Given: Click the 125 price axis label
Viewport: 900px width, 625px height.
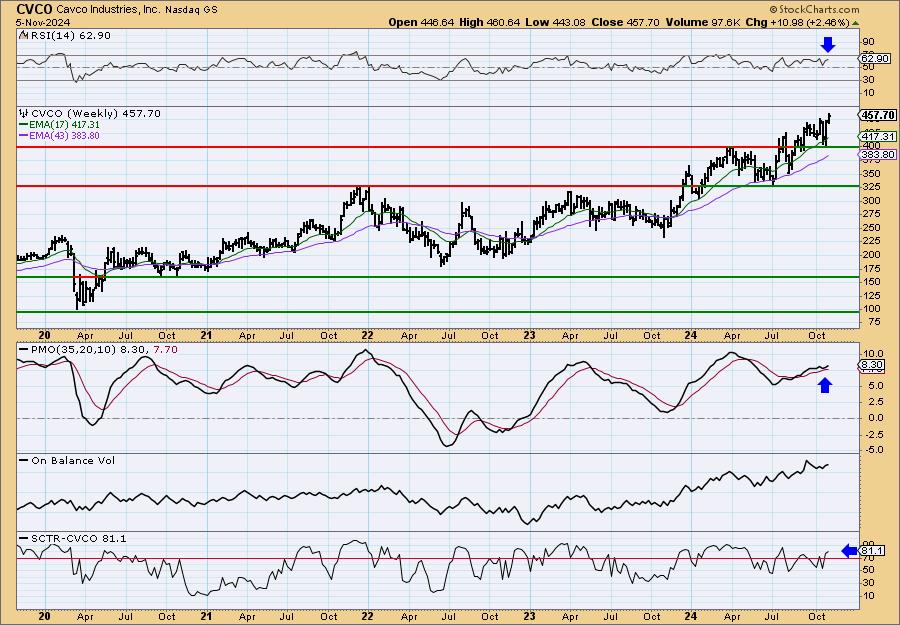Looking at the screenshot, I should click(x=871, y=296).
